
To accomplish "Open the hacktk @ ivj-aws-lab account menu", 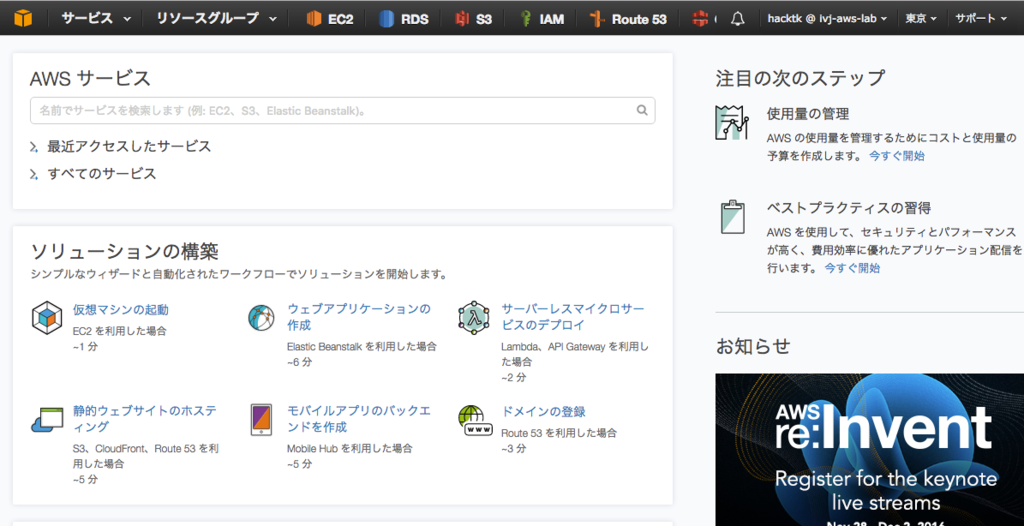I will [x=827, y=19].
